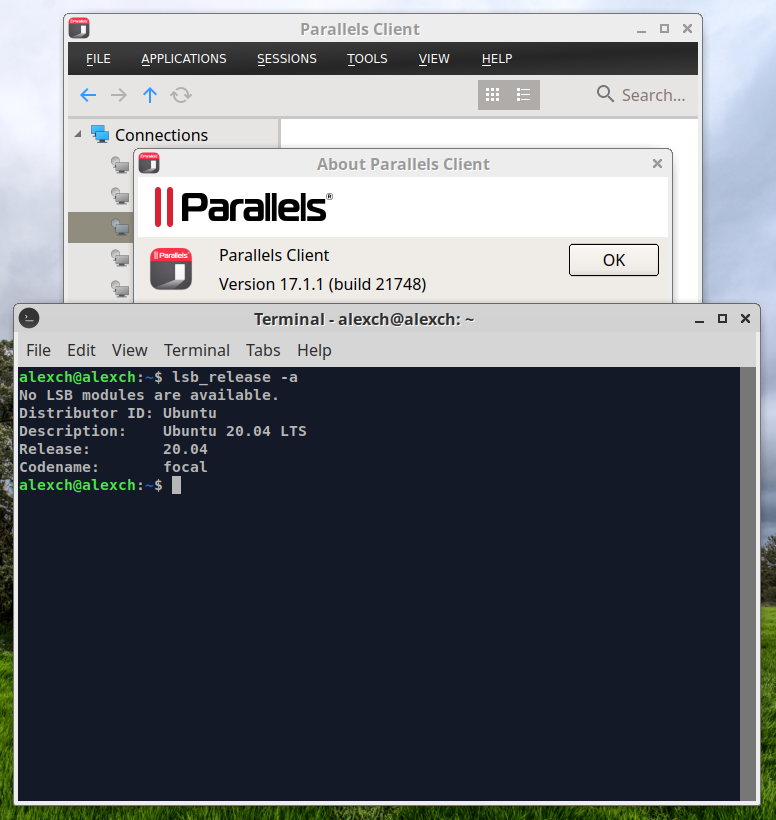Viewport: 776px width, 820px height.
Task: Click the Parallels Client main window title icon
Action: pyautogui.click(x=79, y=28)
